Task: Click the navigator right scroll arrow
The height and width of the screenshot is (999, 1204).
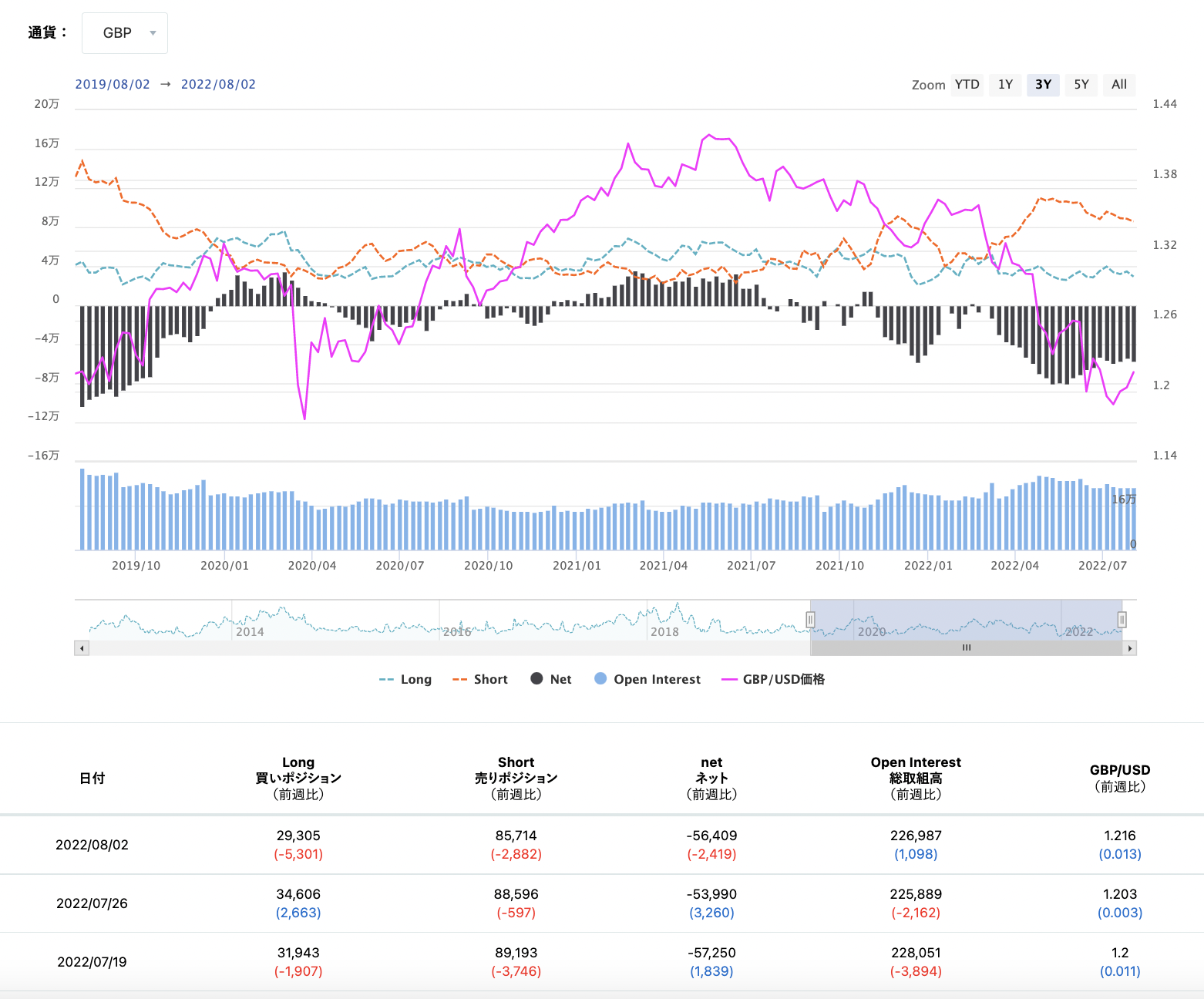Action: tap(1130, 648)
